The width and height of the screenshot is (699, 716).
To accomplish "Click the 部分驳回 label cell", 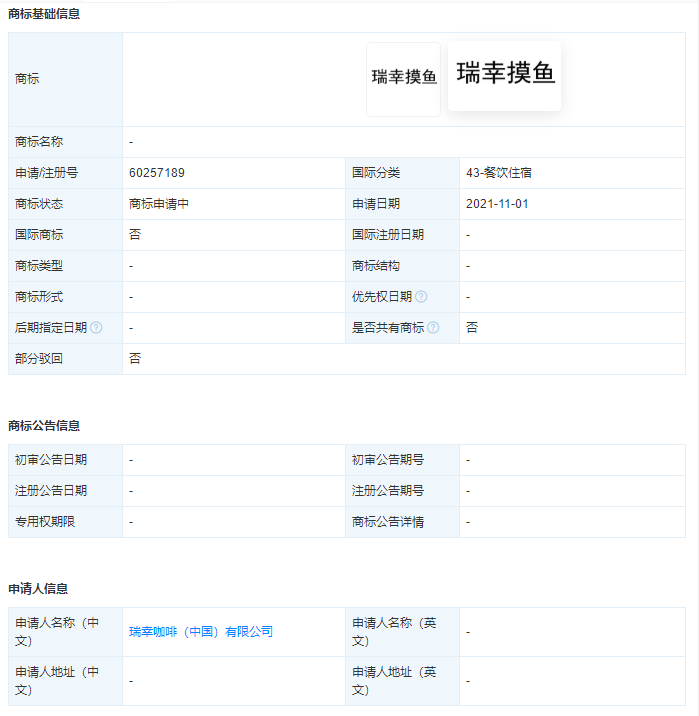I will 65,359.
